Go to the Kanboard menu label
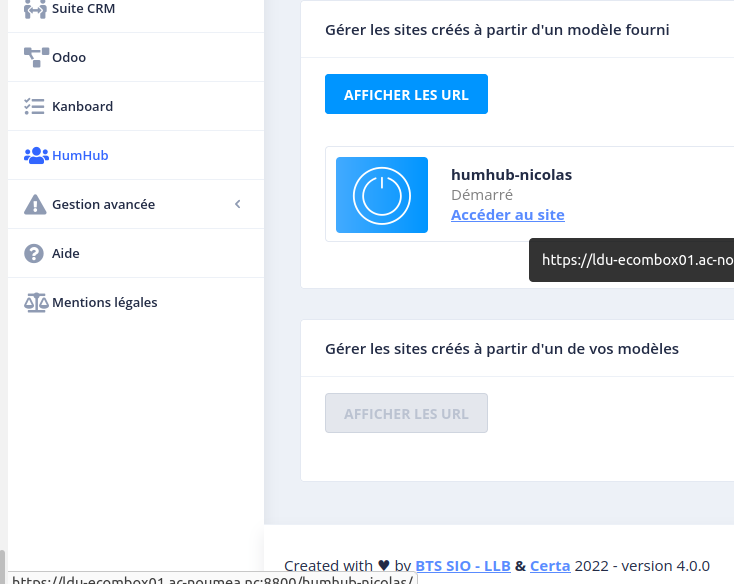The width and height of the screenshot is (734, 584). pos(82,106)
